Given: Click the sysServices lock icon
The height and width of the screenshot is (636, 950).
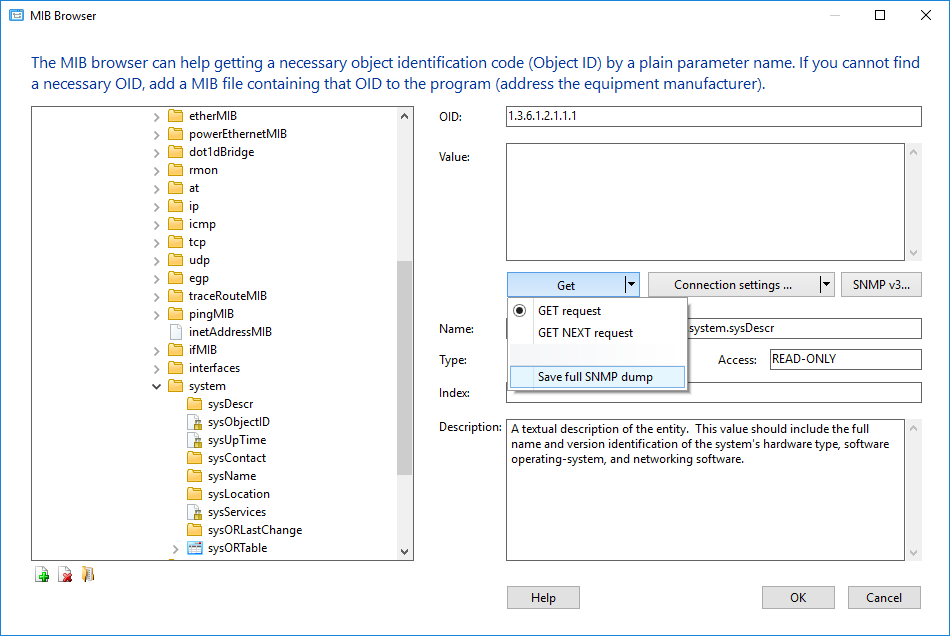Looking at the screenshot, I should click(x=195, y=512).
